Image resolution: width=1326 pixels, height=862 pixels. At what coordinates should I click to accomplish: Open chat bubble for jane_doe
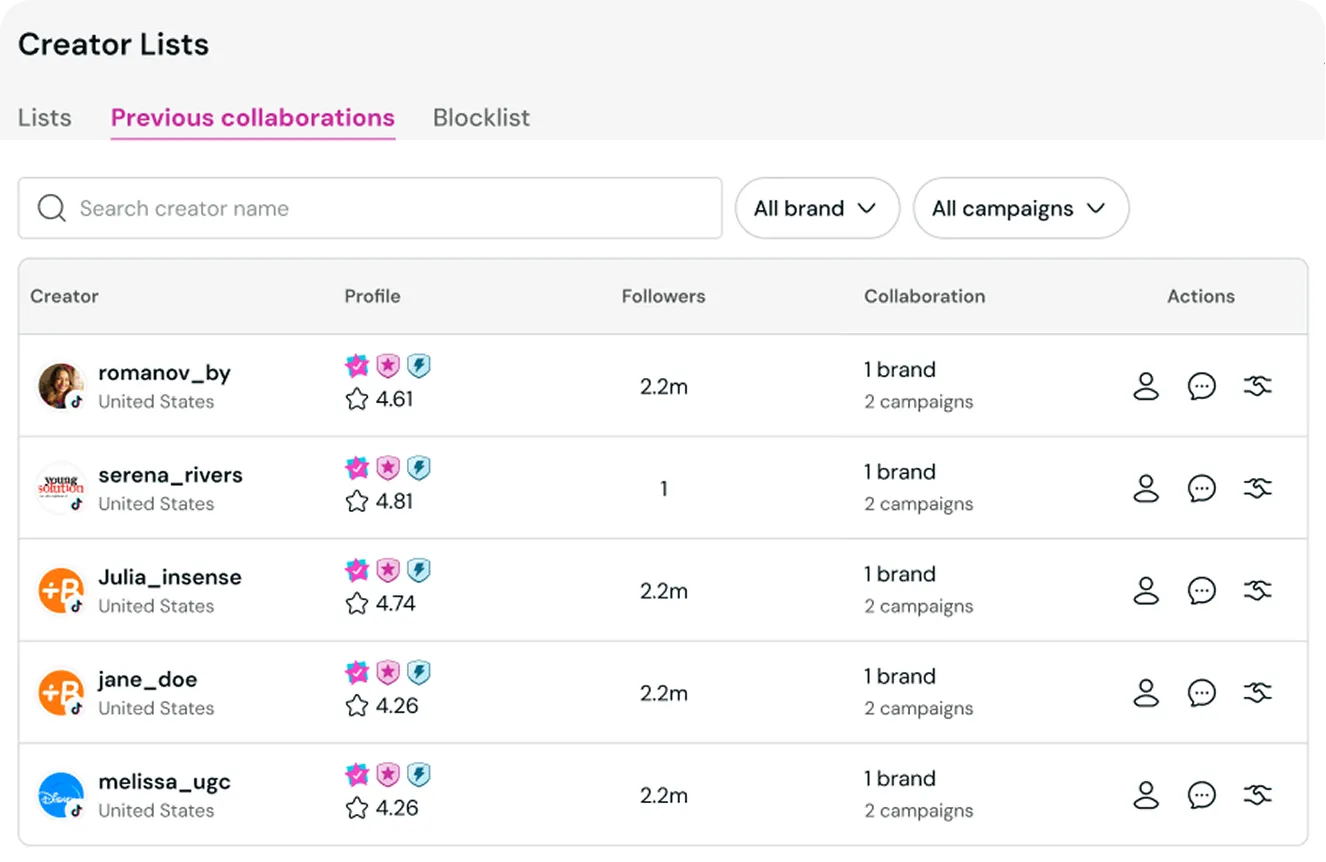click(1202, 692)
